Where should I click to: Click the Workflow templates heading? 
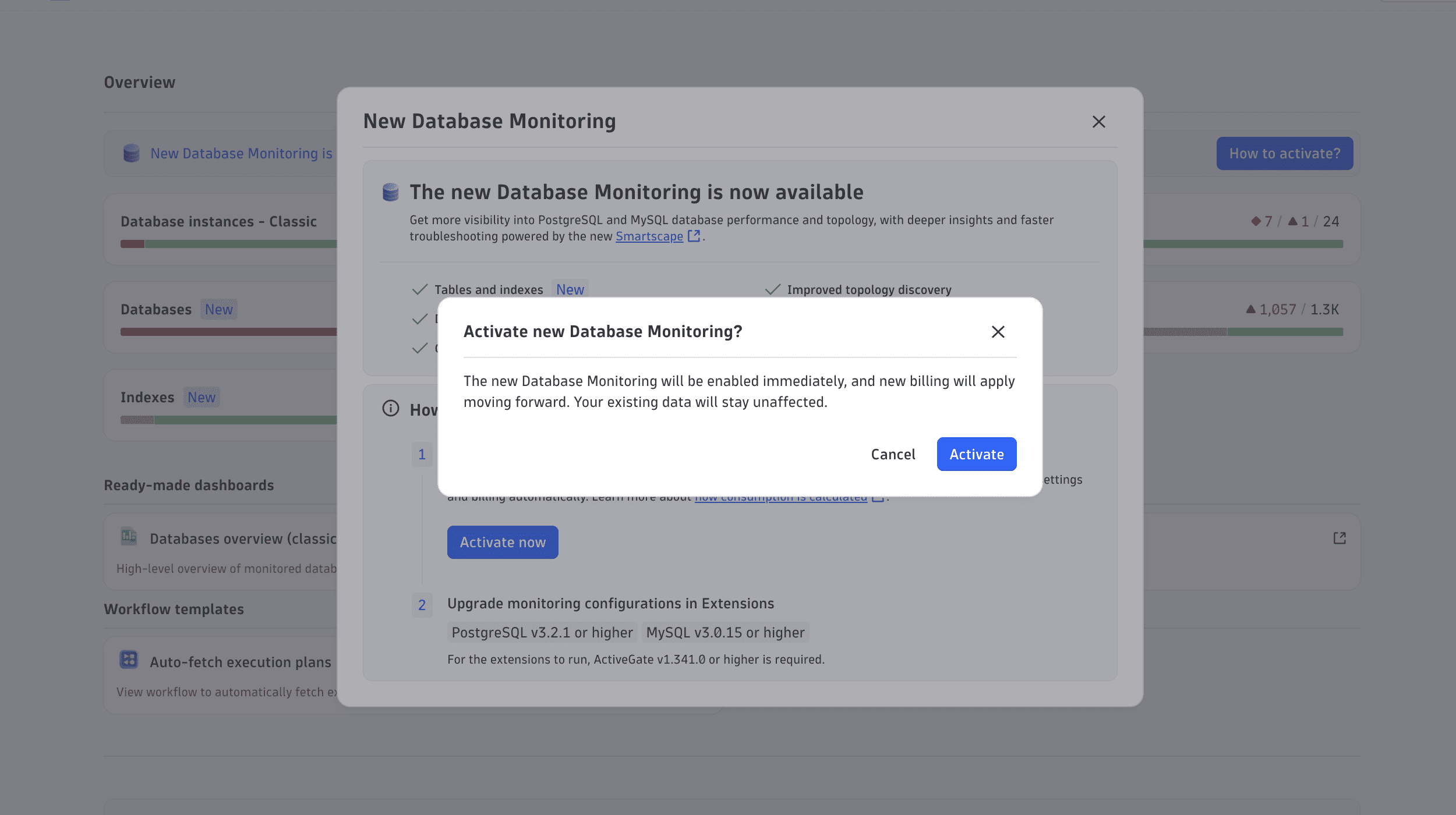[x=174, y=609]
